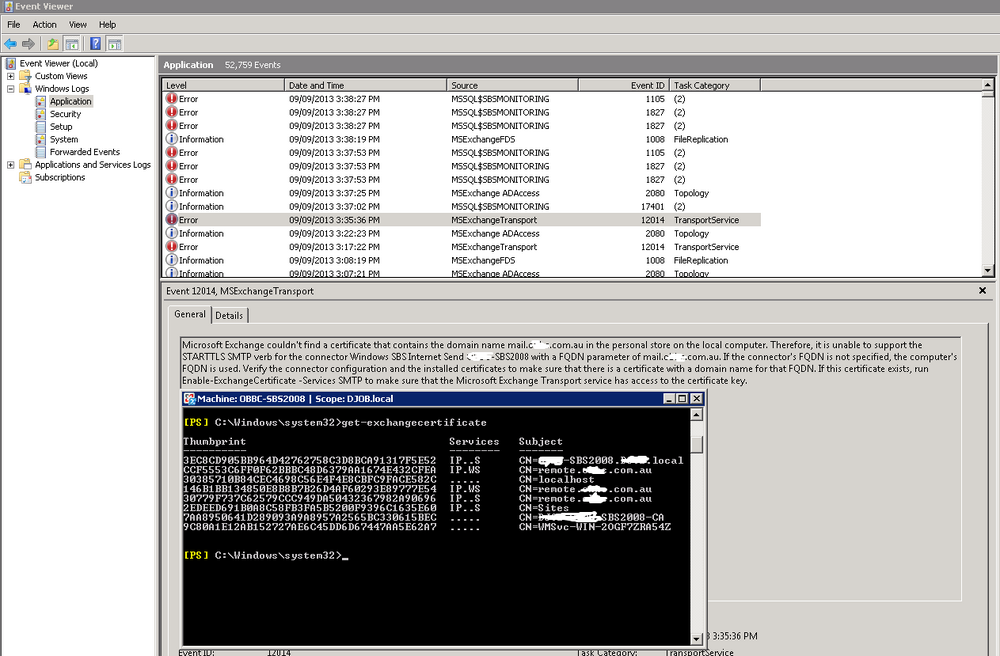This screenshot has width=1000, height=656.
Task: Click the Subscriptions icon in tree
Action: coord(26,178)
